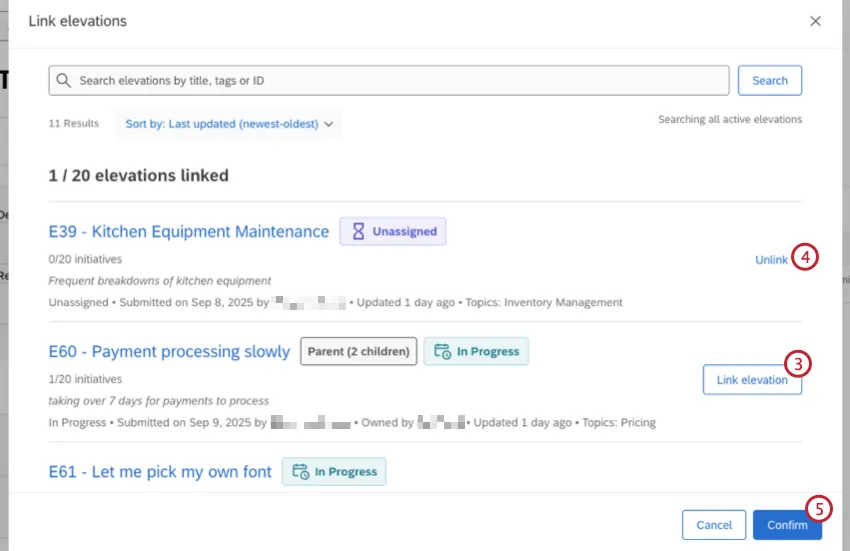The height and width of the screenshot is (551, 850).
Task: Click the sort dropdown chevron arrow
Action: point(329,124)
